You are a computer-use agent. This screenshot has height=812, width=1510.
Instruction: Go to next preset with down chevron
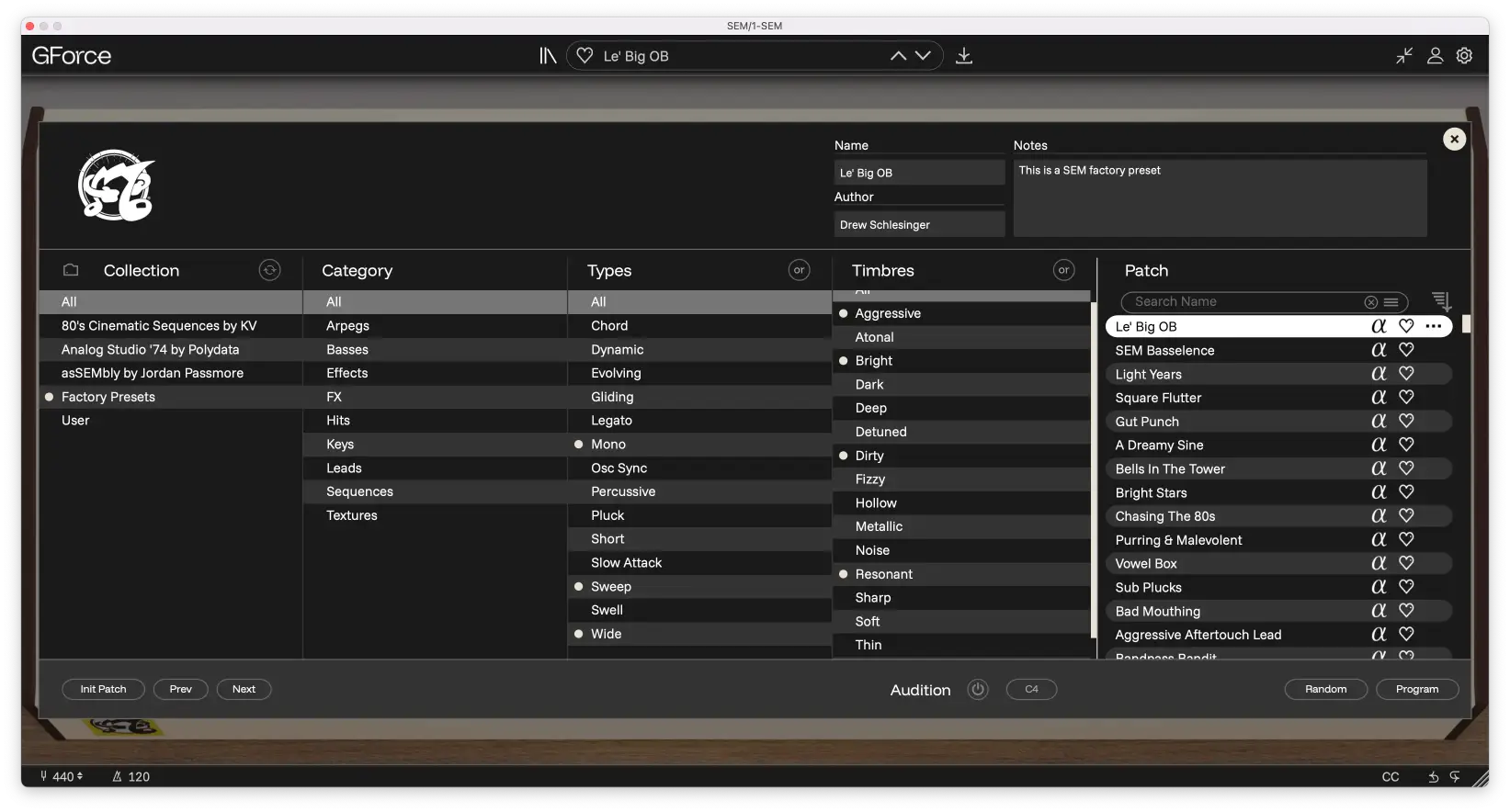tap(923, 56)
